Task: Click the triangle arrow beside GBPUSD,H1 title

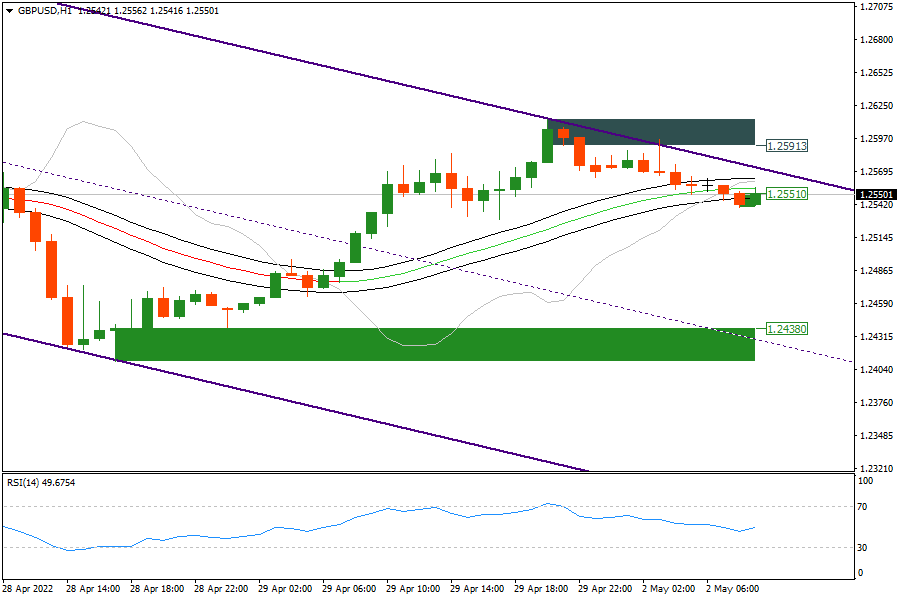Action: point(9,10)
